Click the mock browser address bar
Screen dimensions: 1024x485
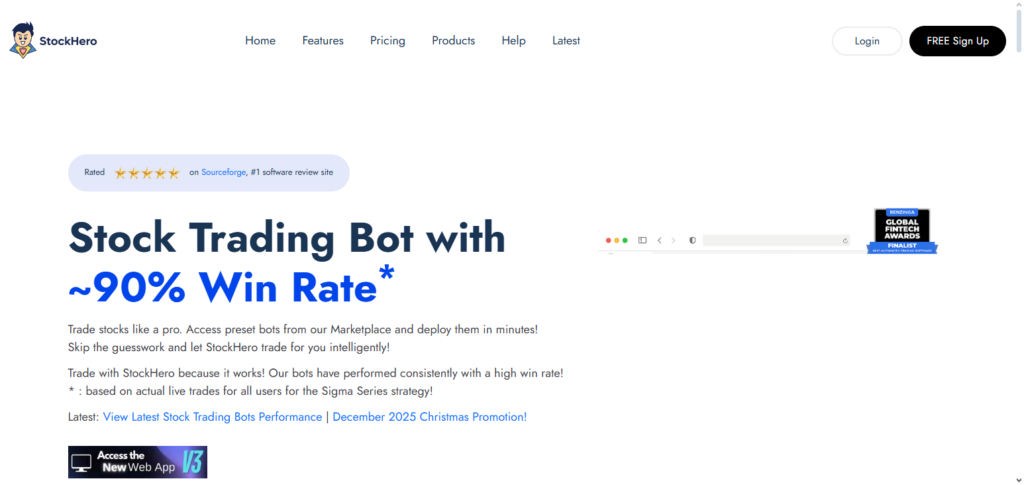pos(776,240)
